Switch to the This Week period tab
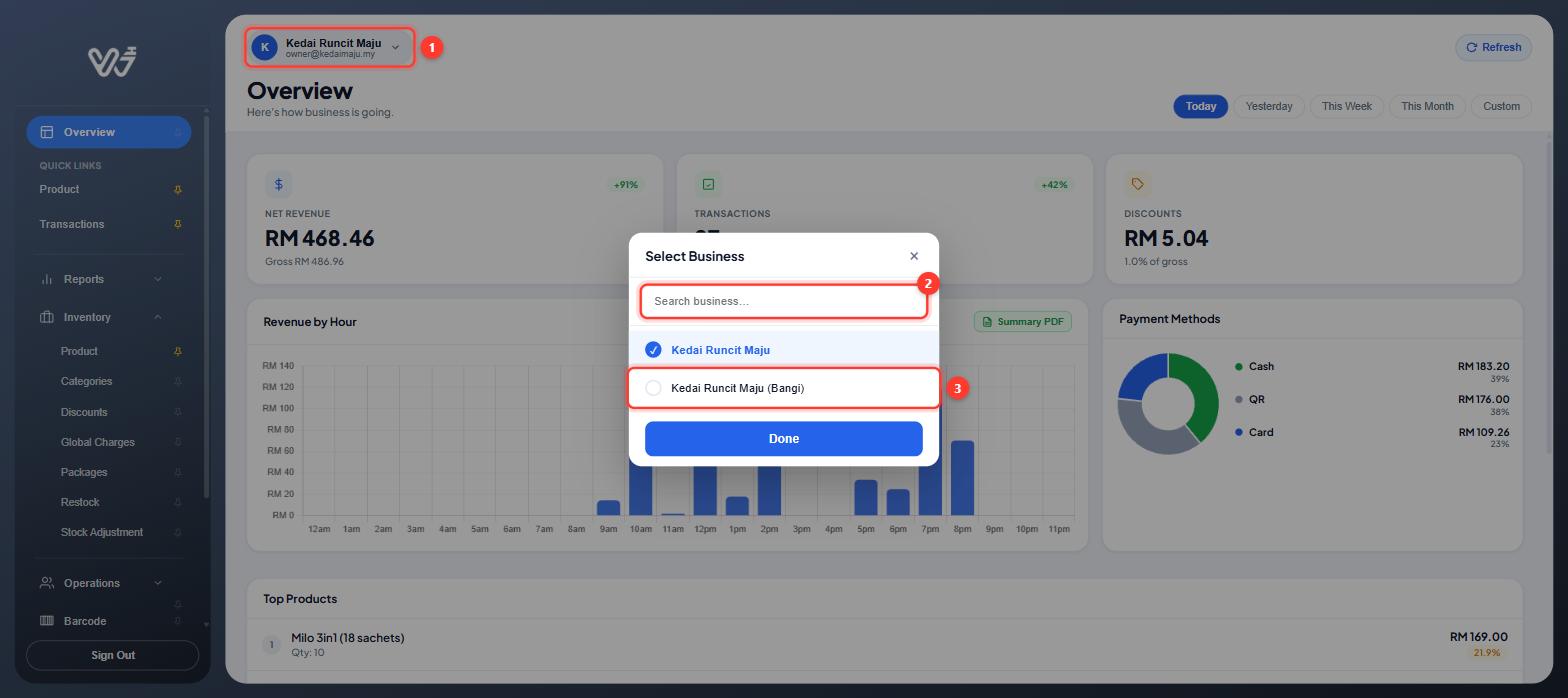This screenshot has width=1568, height=698. (x=1347, y=106)
